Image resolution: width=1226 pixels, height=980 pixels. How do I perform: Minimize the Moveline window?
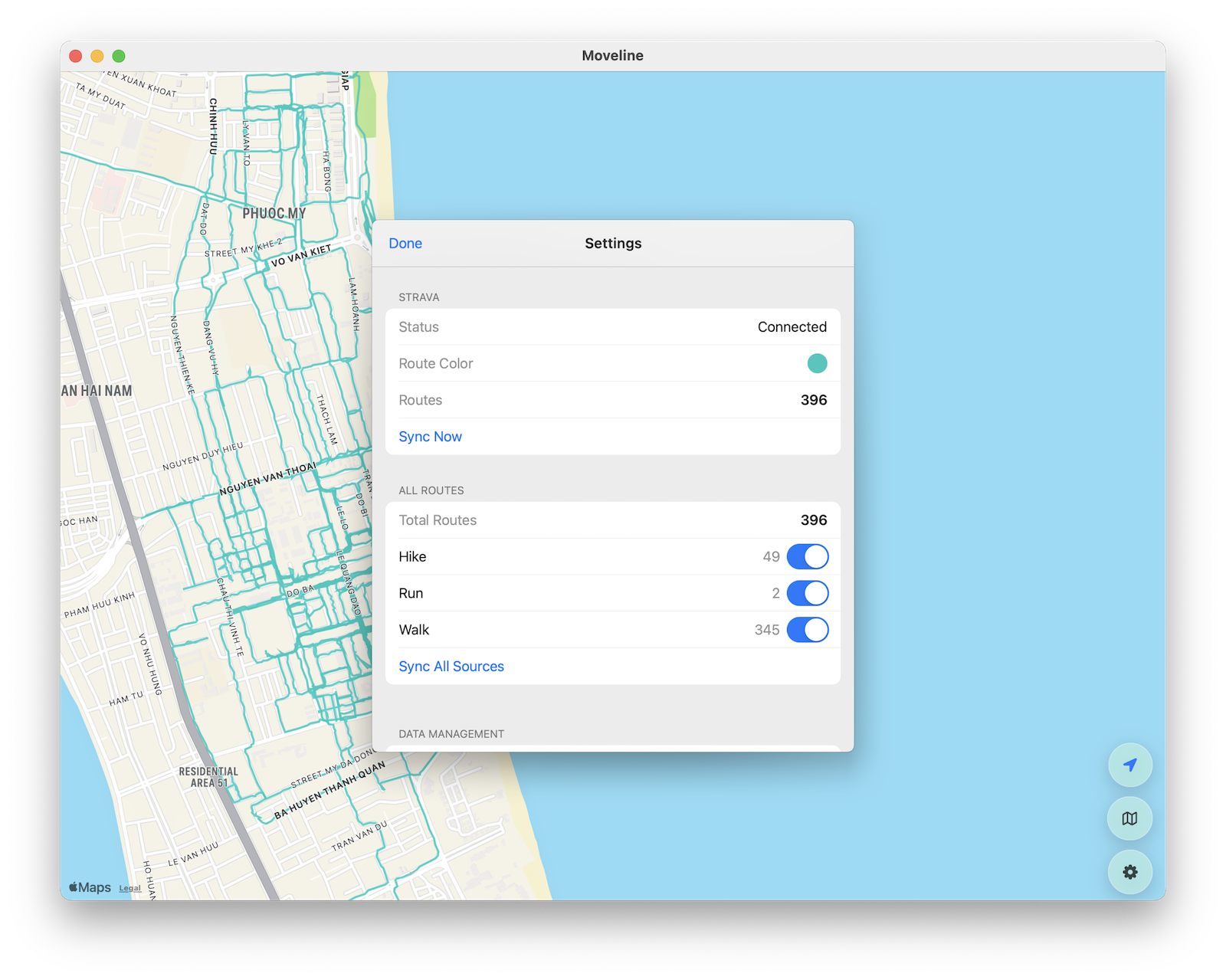[97, 56]
